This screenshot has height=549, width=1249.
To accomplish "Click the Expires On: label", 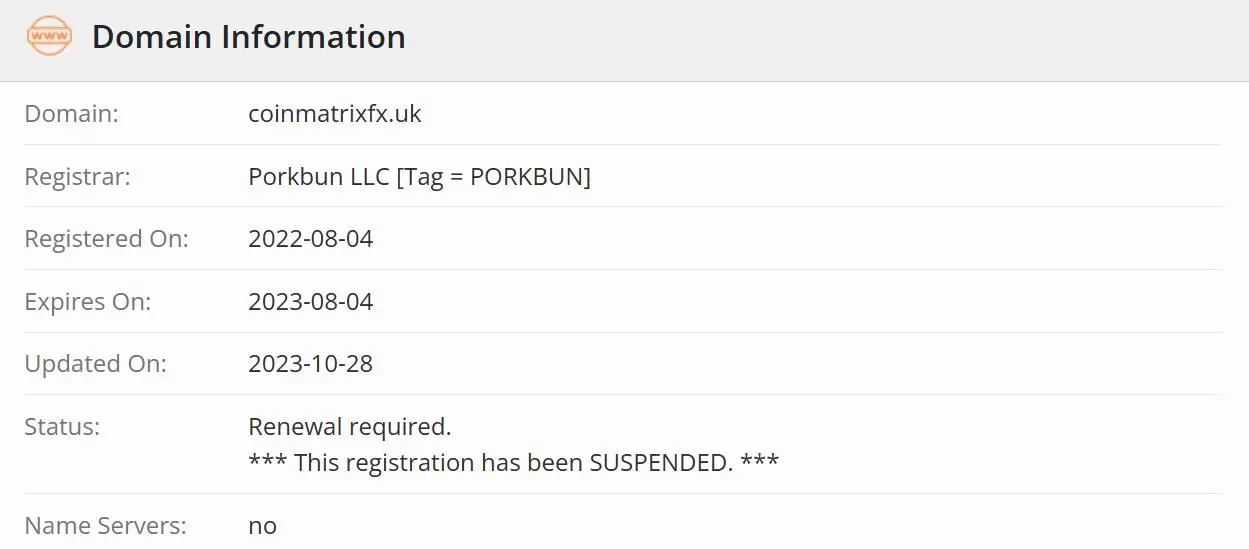I will [x=87, y=301].
